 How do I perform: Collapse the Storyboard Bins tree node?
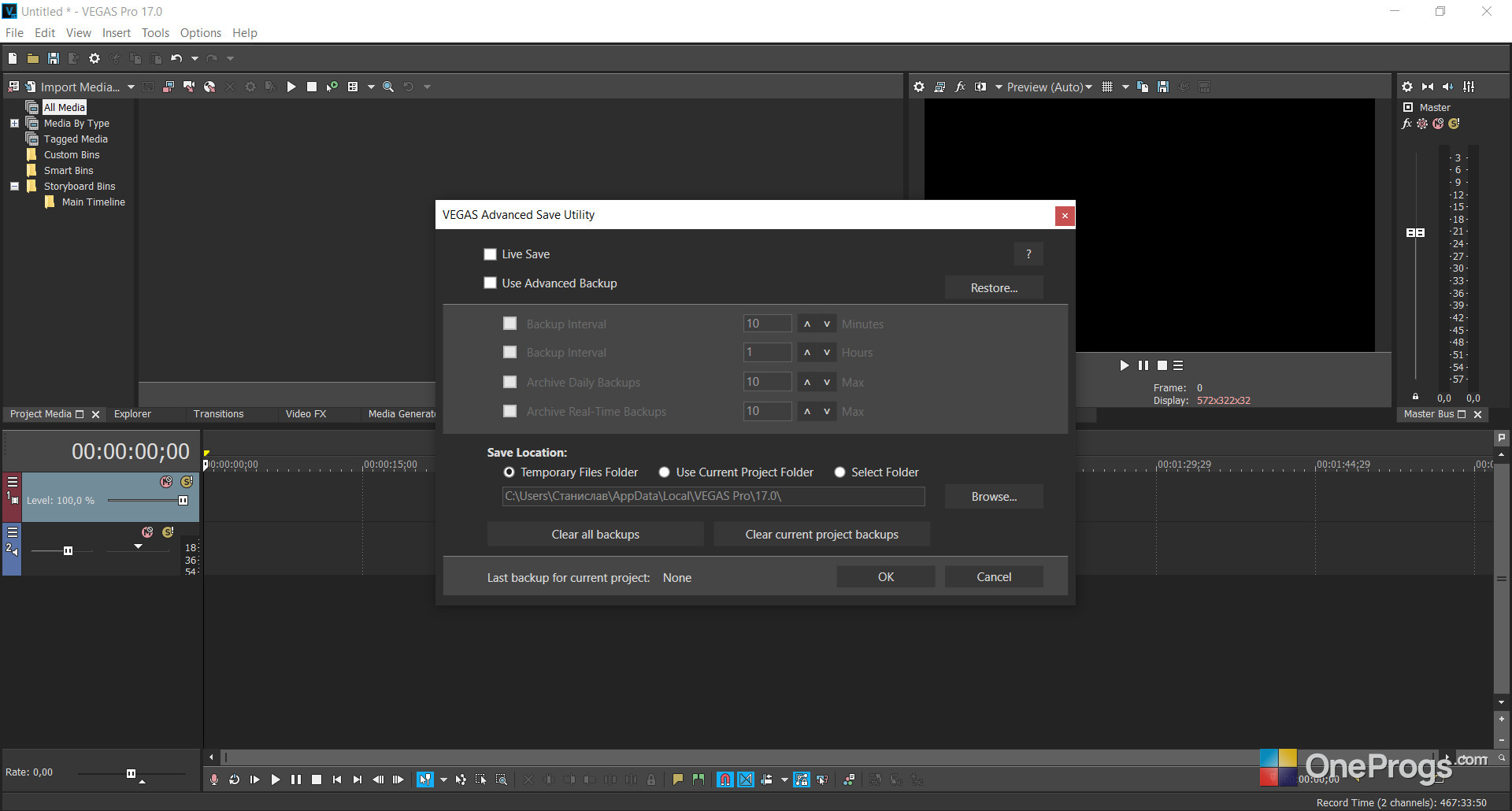coord(14,187)
